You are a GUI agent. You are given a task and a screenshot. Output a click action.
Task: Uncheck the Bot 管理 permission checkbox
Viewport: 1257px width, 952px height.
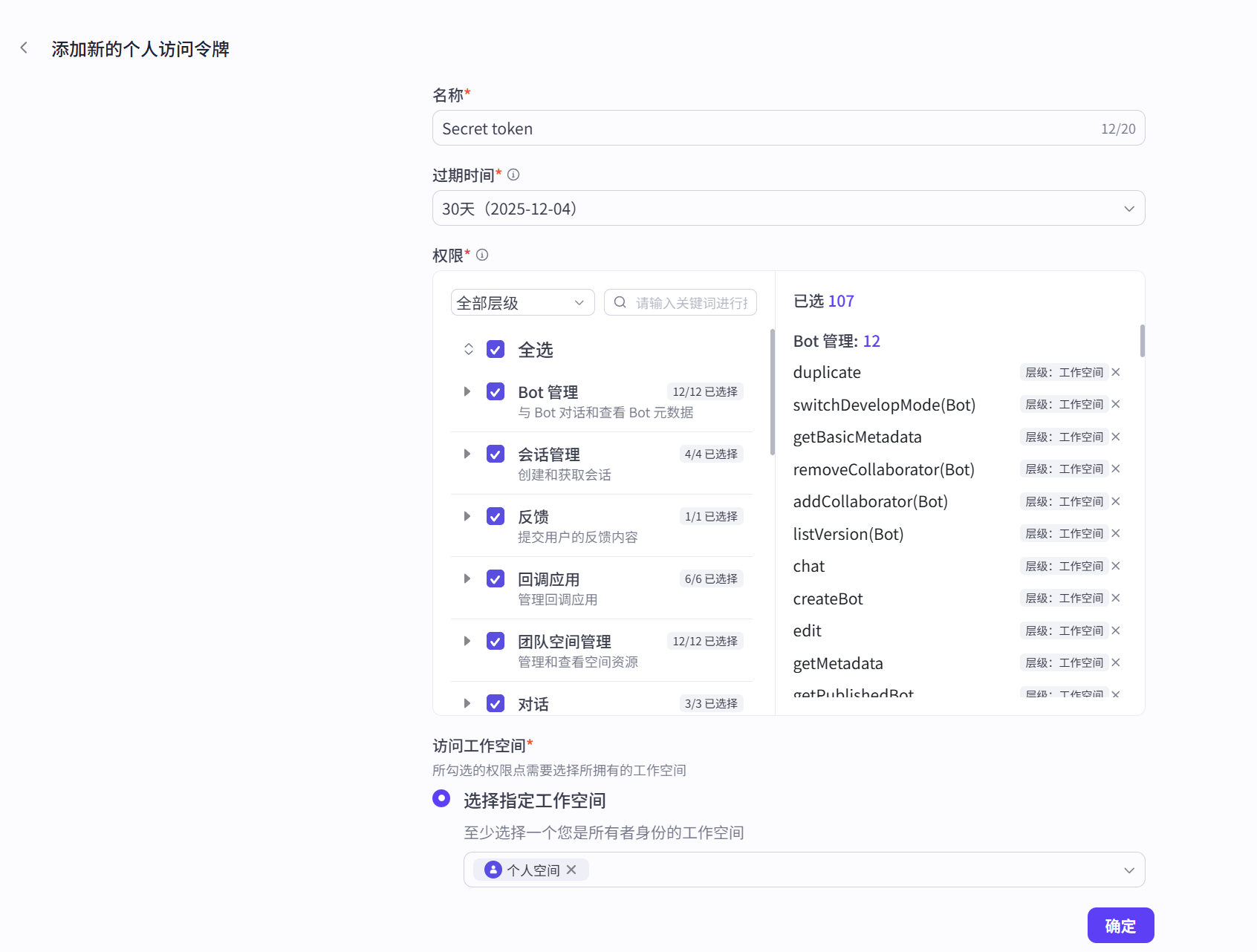point(495,391)
